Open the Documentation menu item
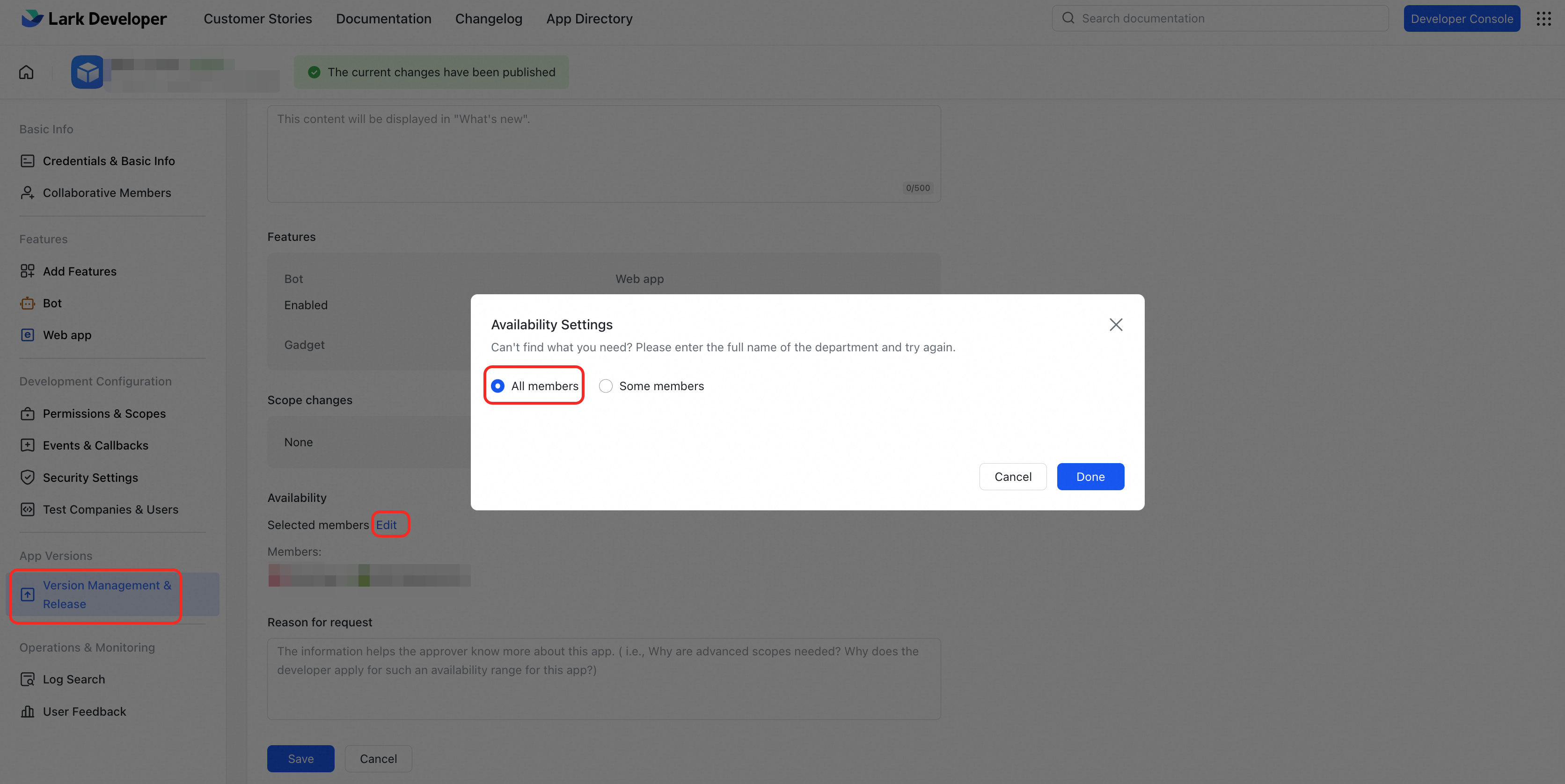 point(383,19)
